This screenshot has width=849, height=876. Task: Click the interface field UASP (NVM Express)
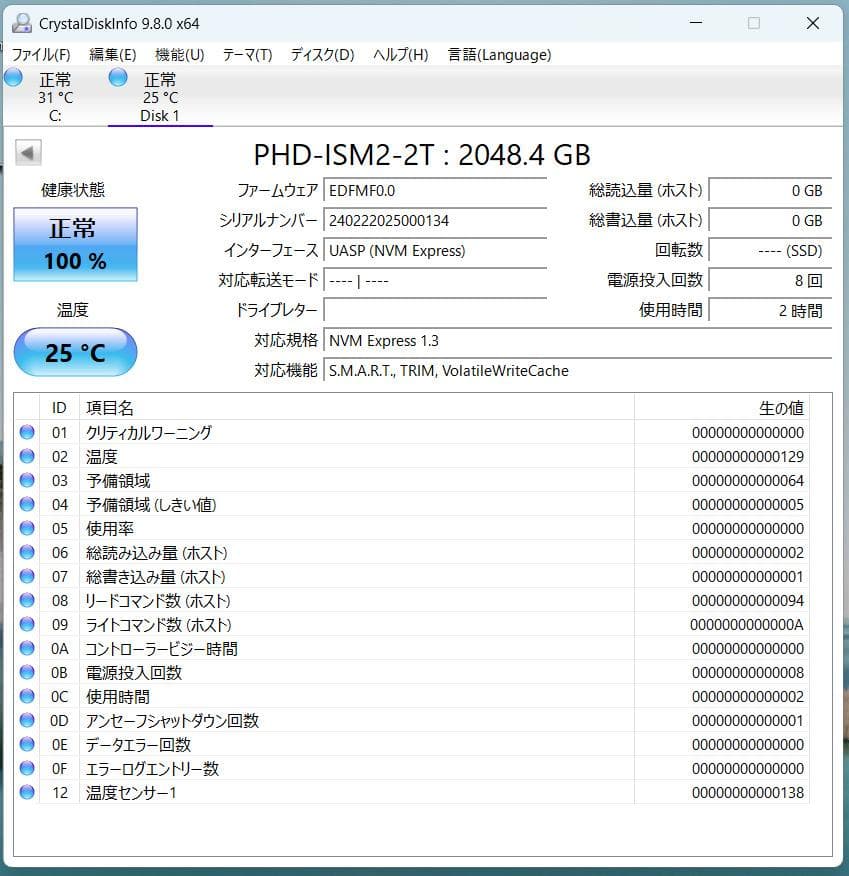click(x=435, y=250)
